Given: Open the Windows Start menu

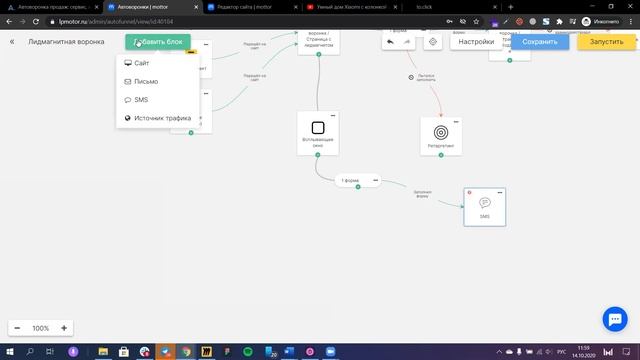Looking at the screenshot, I should 10,351.
